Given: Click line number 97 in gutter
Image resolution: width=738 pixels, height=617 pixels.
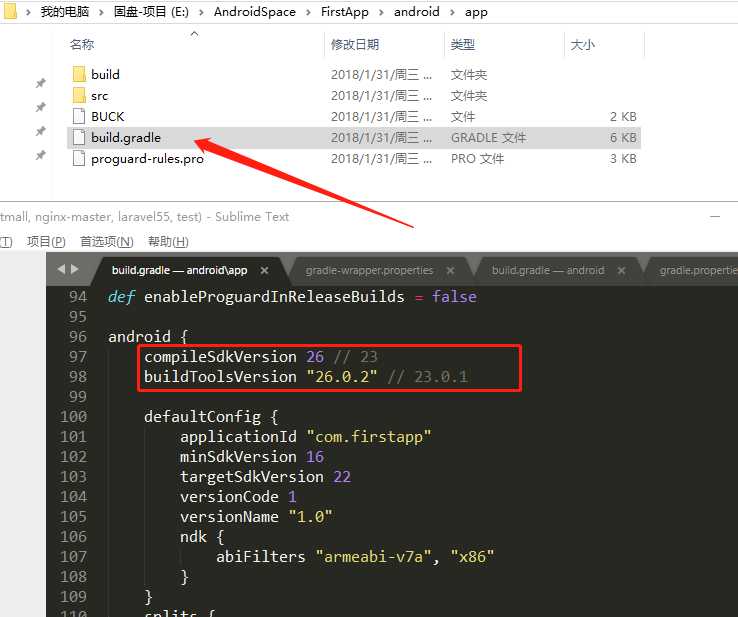Looking at the screenshot, I should pos(78,357).
